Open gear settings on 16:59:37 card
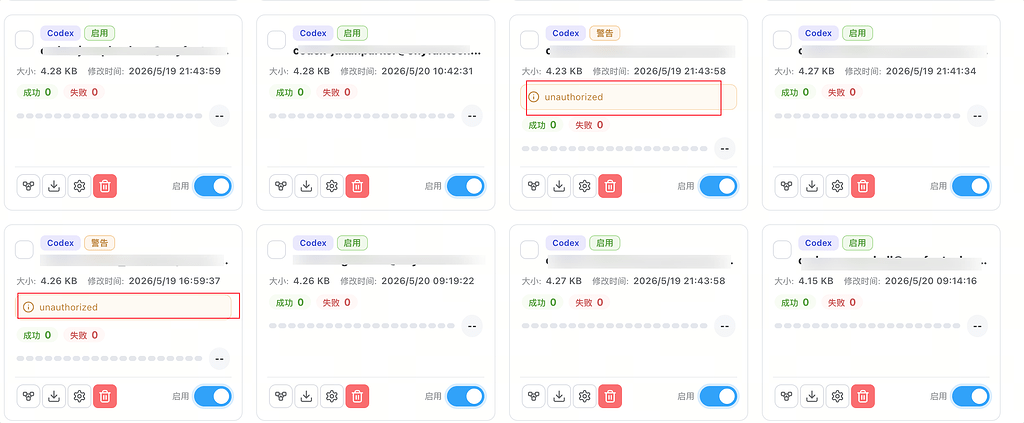Image resolution: width=1024 pixels, height=423 pixels. 80,396
